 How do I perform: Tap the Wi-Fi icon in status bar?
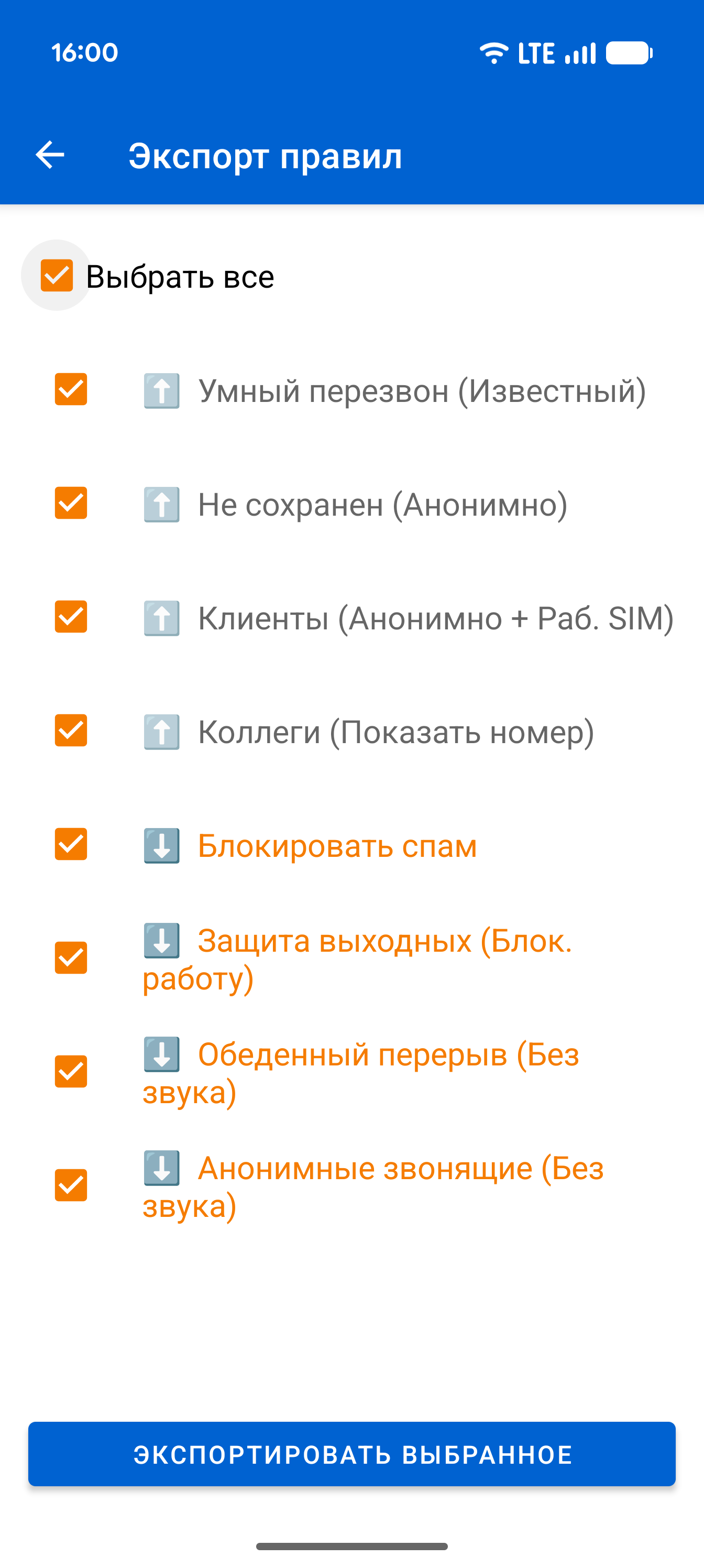493,53
